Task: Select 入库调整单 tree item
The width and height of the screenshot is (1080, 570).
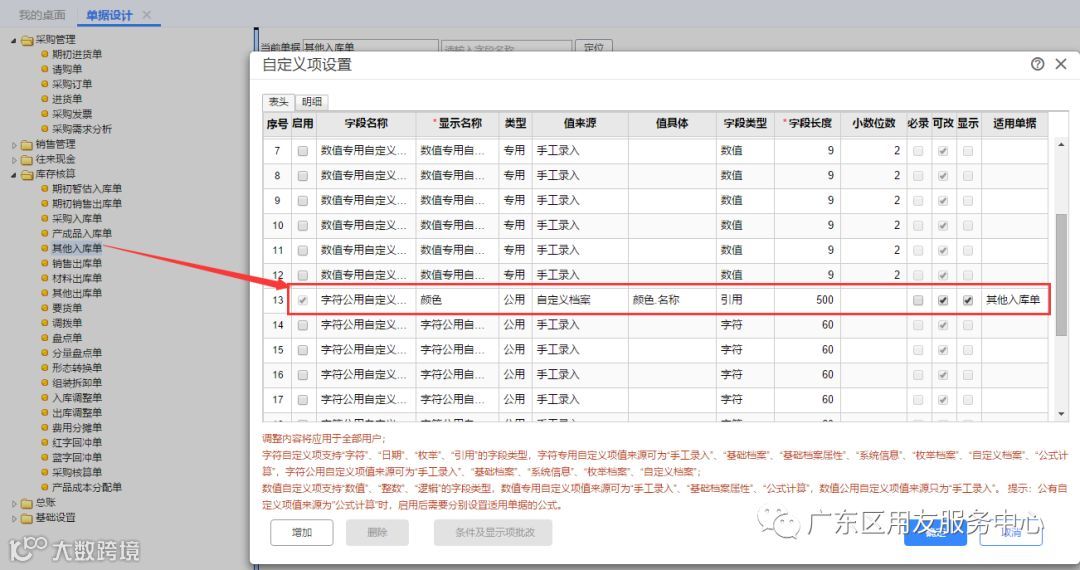Action: [x=76, y=398]
